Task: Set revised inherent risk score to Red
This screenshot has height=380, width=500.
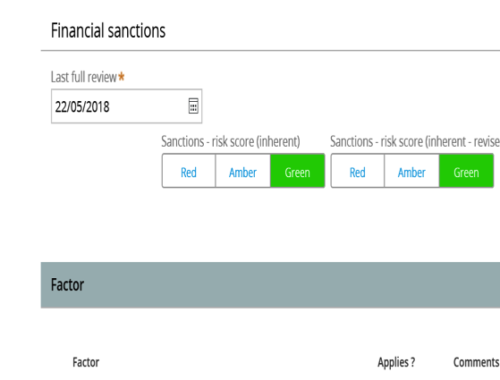Action: [x=357, y=172]
